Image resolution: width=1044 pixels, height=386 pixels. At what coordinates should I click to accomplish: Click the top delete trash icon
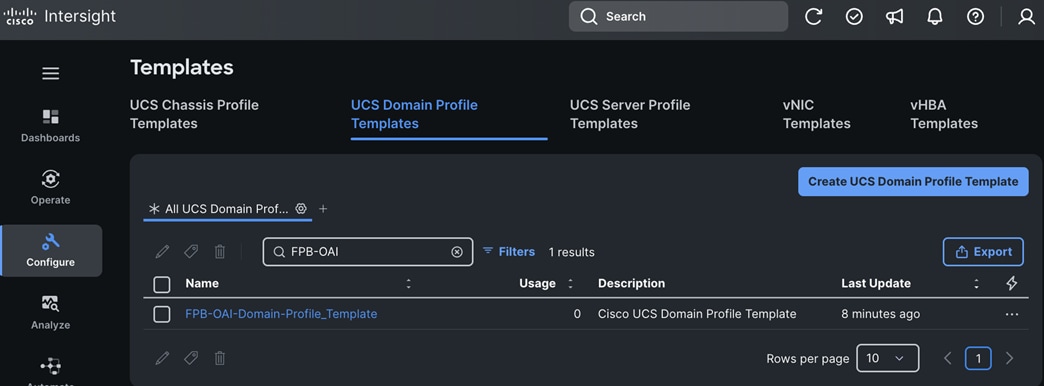tap(220, 252)
